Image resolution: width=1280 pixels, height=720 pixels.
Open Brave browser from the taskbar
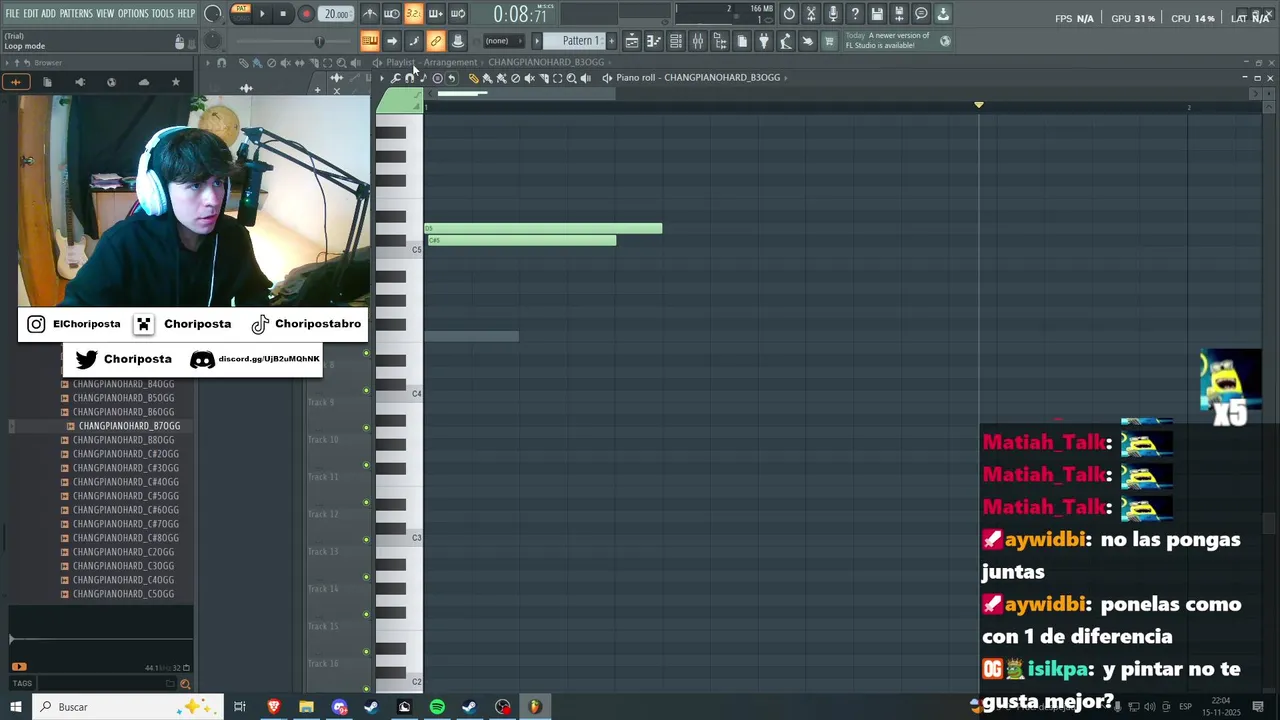(273, 707)
